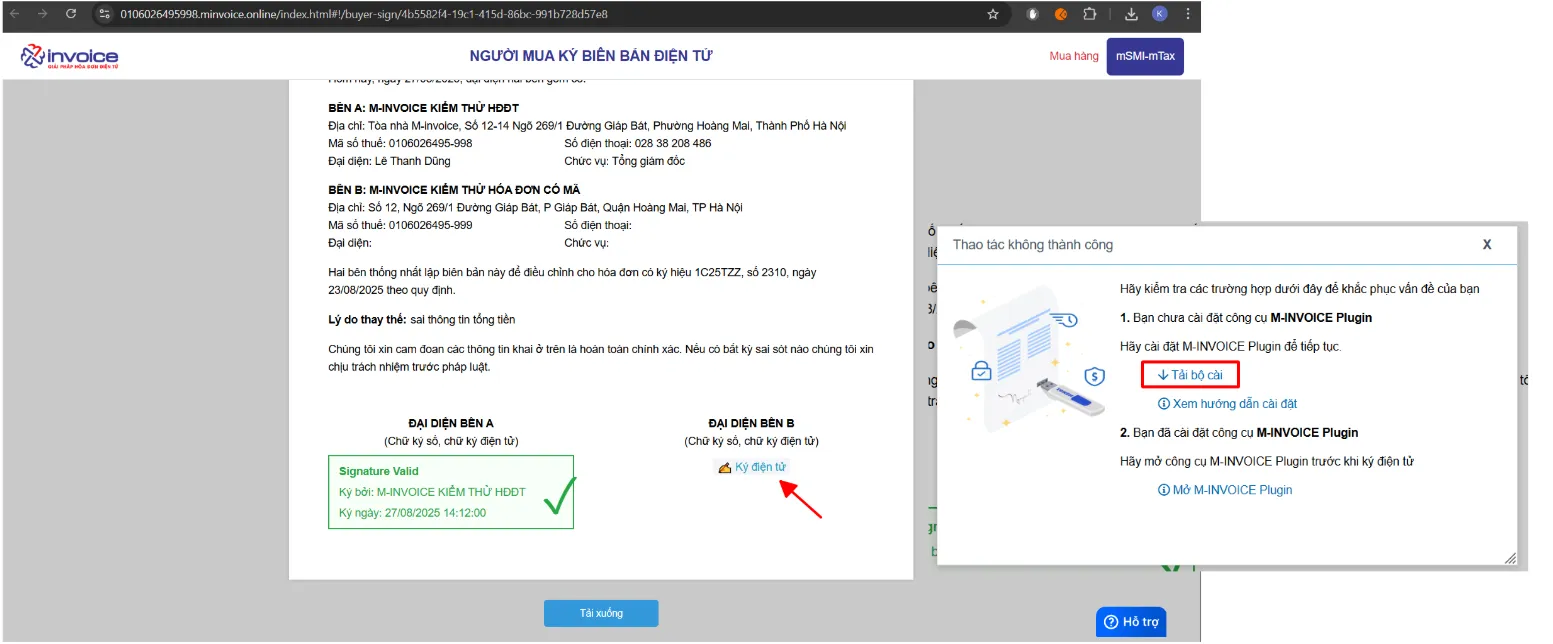Open Xem hướng dẫn cài đặt guide
The image size is (1553, 644).
click(1227, 404)
